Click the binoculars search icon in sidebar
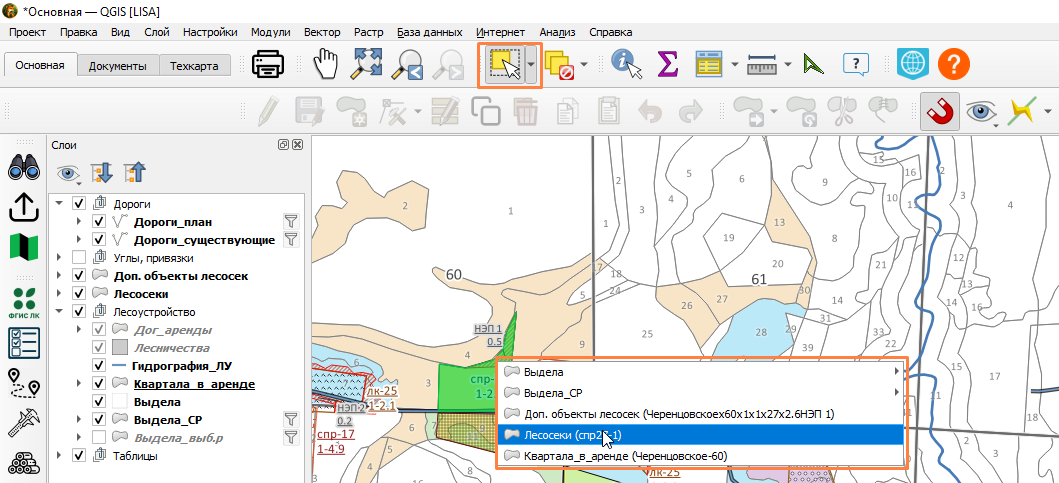Viewport: 1059px width, 483px height. pos(24,168)
